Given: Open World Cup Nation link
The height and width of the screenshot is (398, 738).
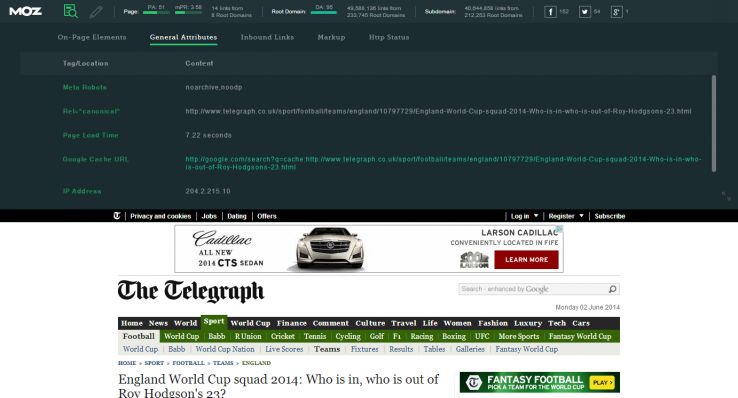Looking at the screenshot, I should point(225,349).
